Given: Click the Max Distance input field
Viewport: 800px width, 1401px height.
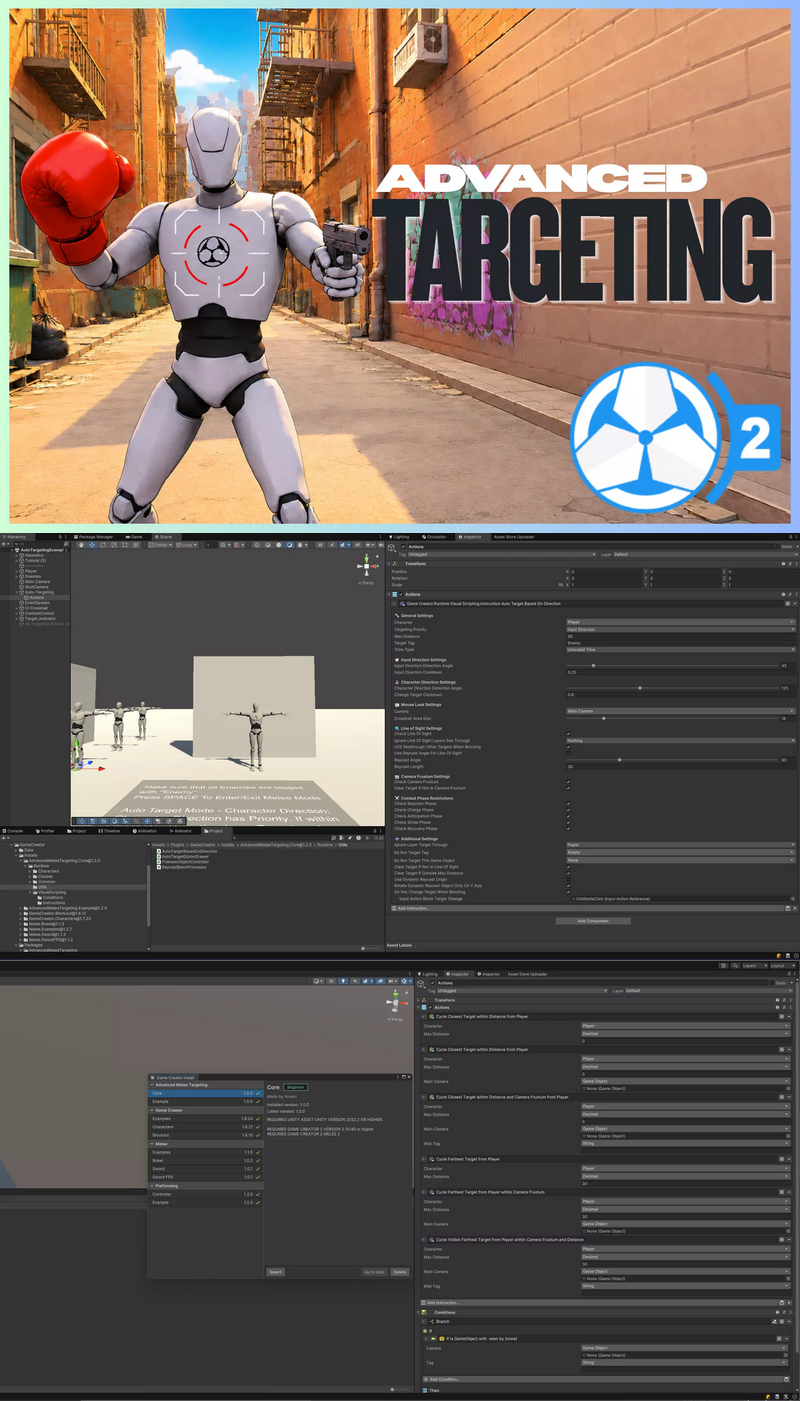Looking at the screenshot, I should click(681, 636).
